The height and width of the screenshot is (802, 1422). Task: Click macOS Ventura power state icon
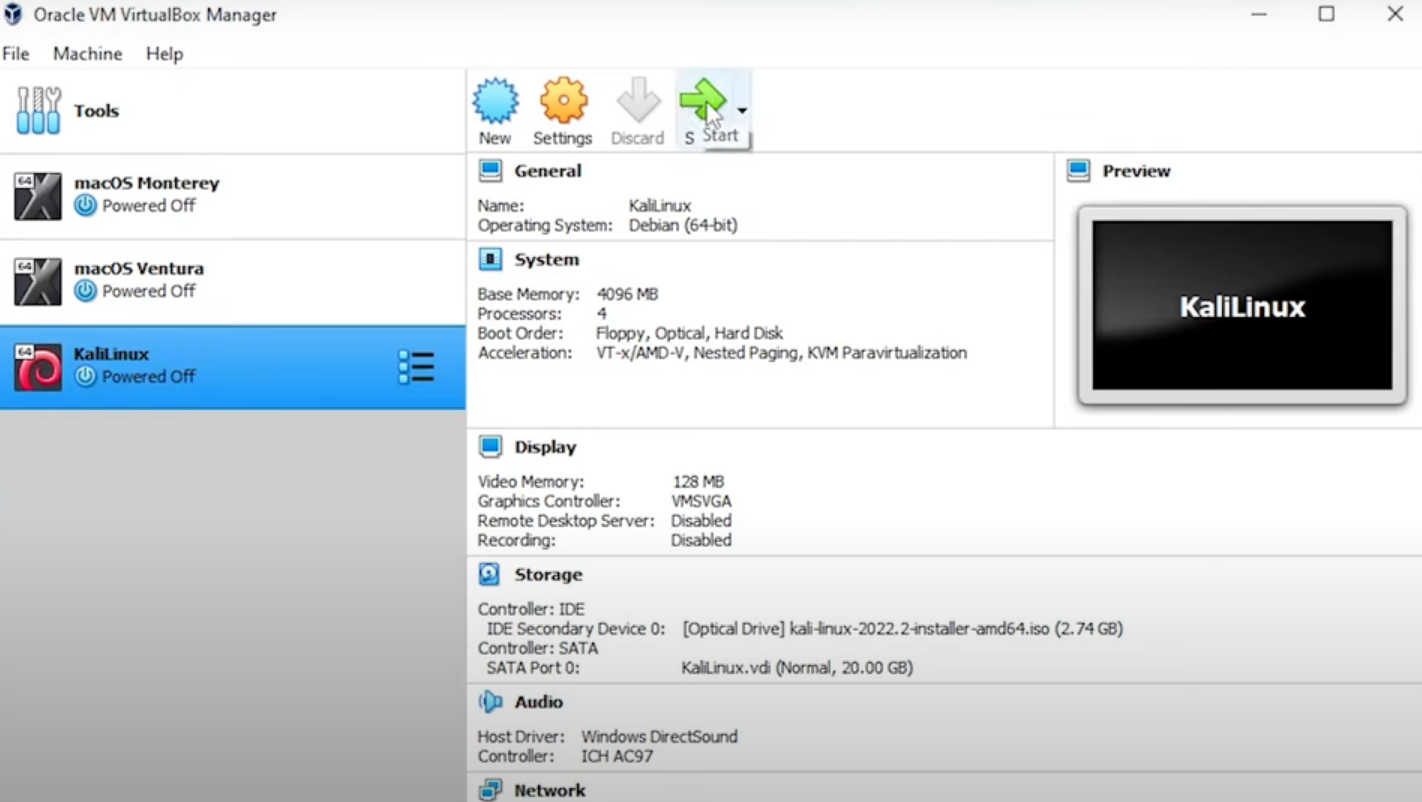click(86, 291)
